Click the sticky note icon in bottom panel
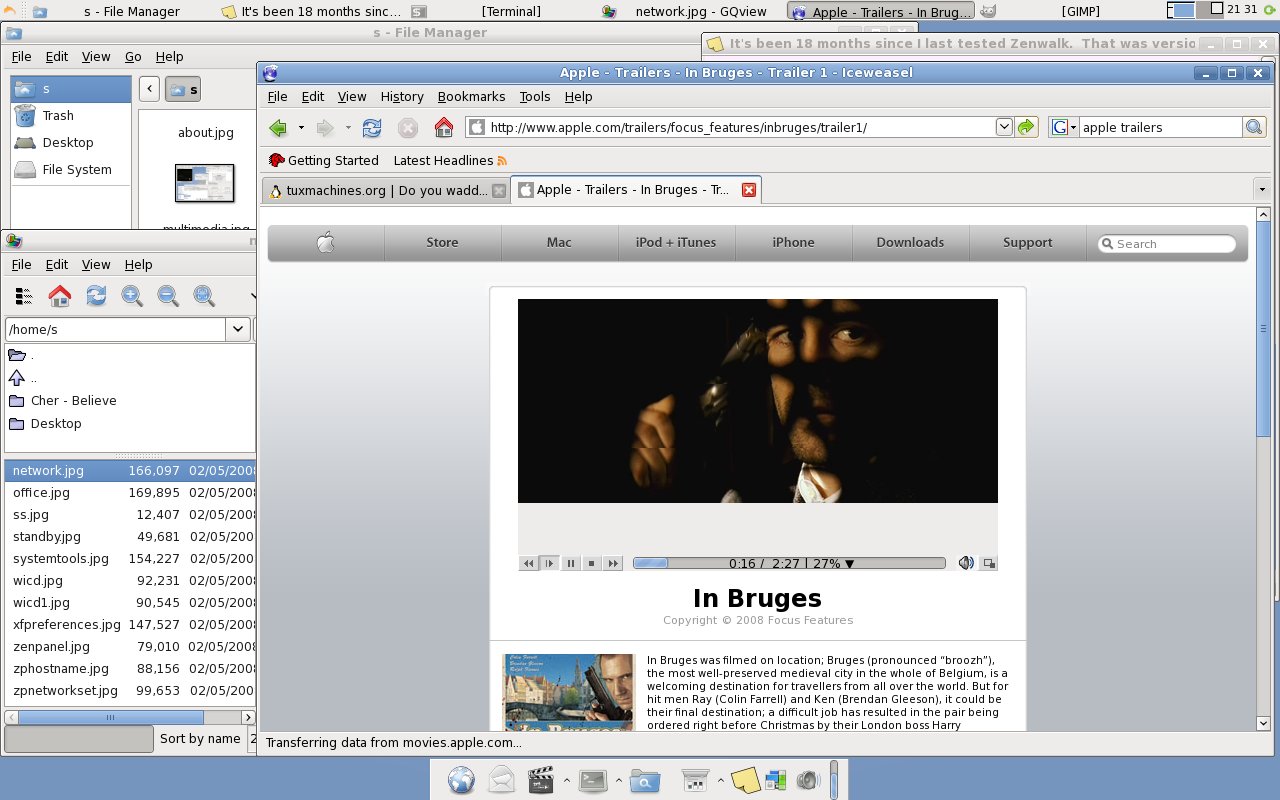This screenshot has width=1280, height=800. pyautogui.click(x=744, y=781)
